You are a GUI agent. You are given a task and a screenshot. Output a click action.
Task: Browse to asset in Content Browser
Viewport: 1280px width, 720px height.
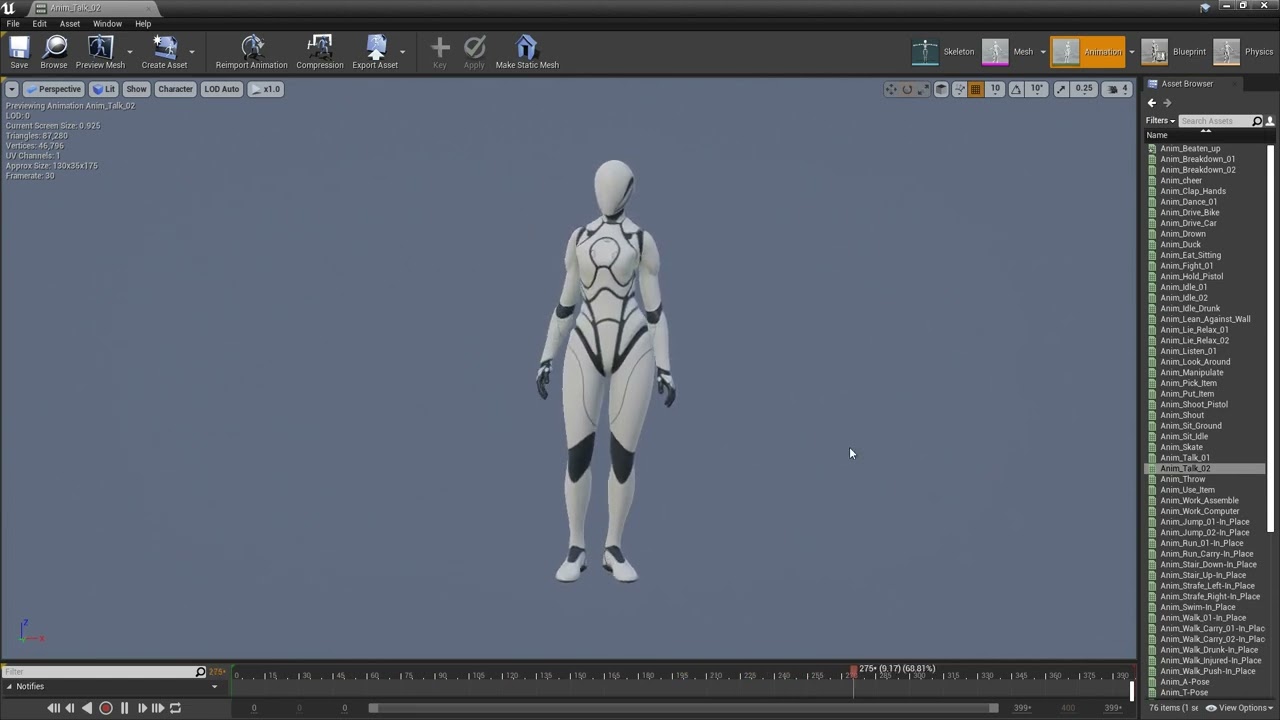pyautogui.click(x=54, y=52)
